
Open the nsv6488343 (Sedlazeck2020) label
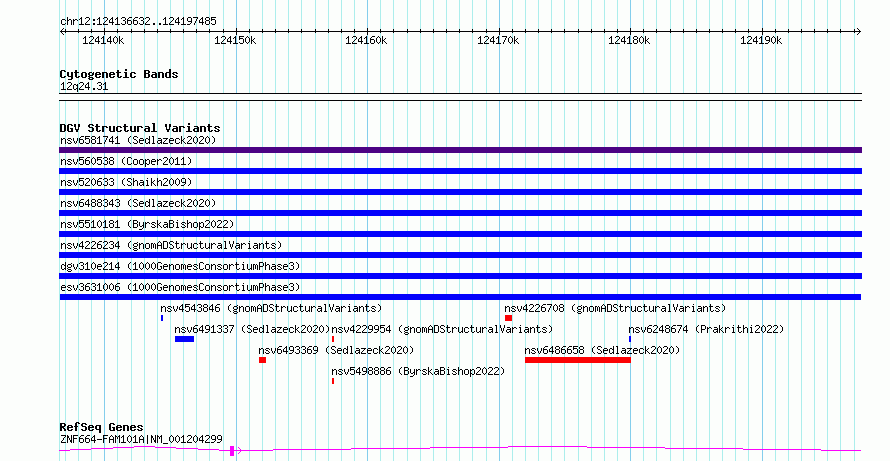click(x=138, y=203)
